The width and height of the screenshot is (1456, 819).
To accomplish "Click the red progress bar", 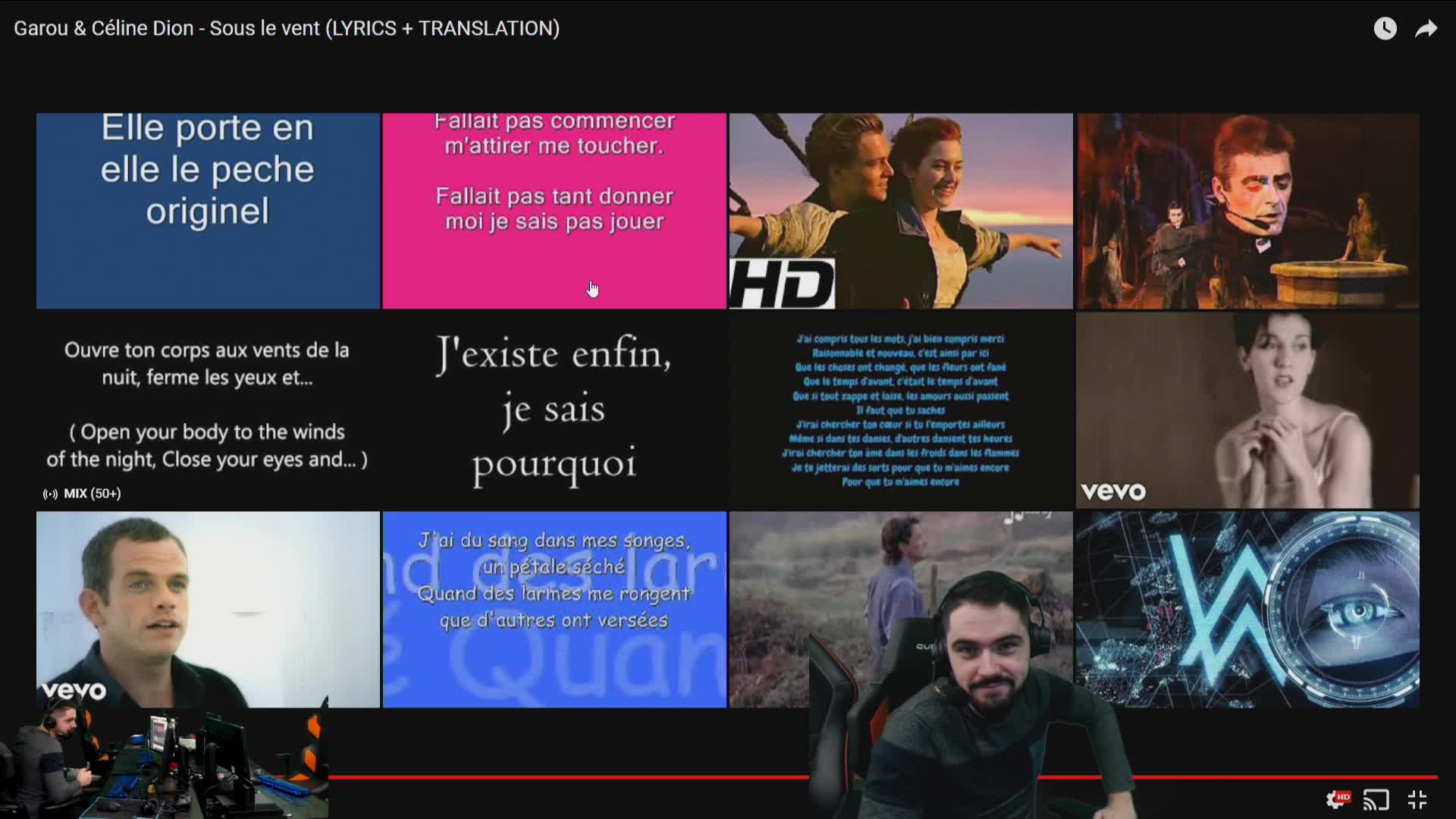I will (569, 777).
